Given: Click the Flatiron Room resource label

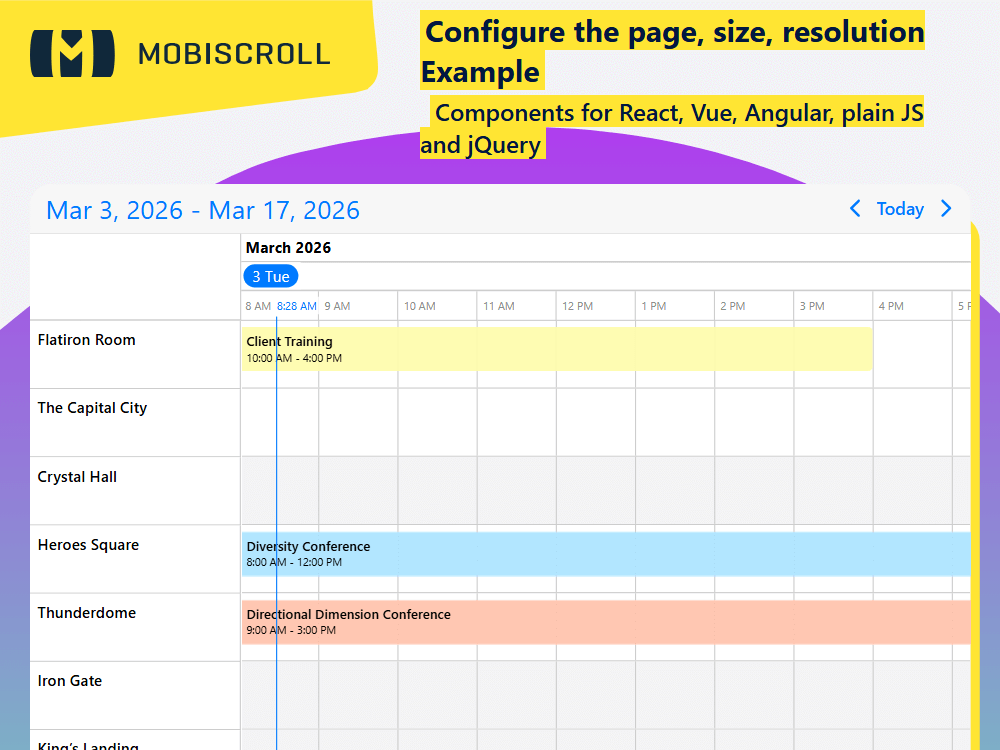Looking at the screenshot, I should pyautogui.click(x=86, y=340).
